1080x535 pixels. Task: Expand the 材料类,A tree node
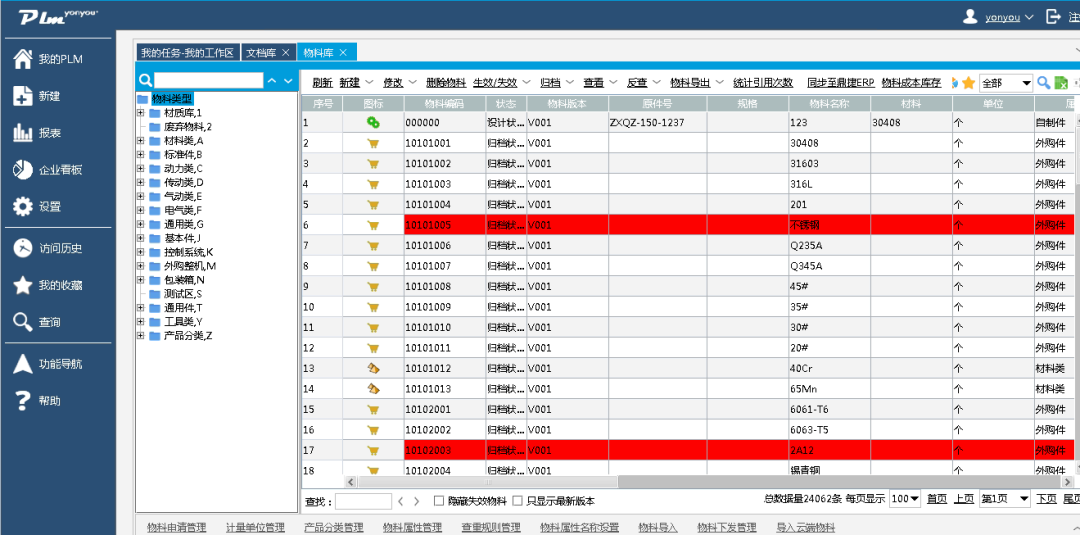[x=141, y=140]
